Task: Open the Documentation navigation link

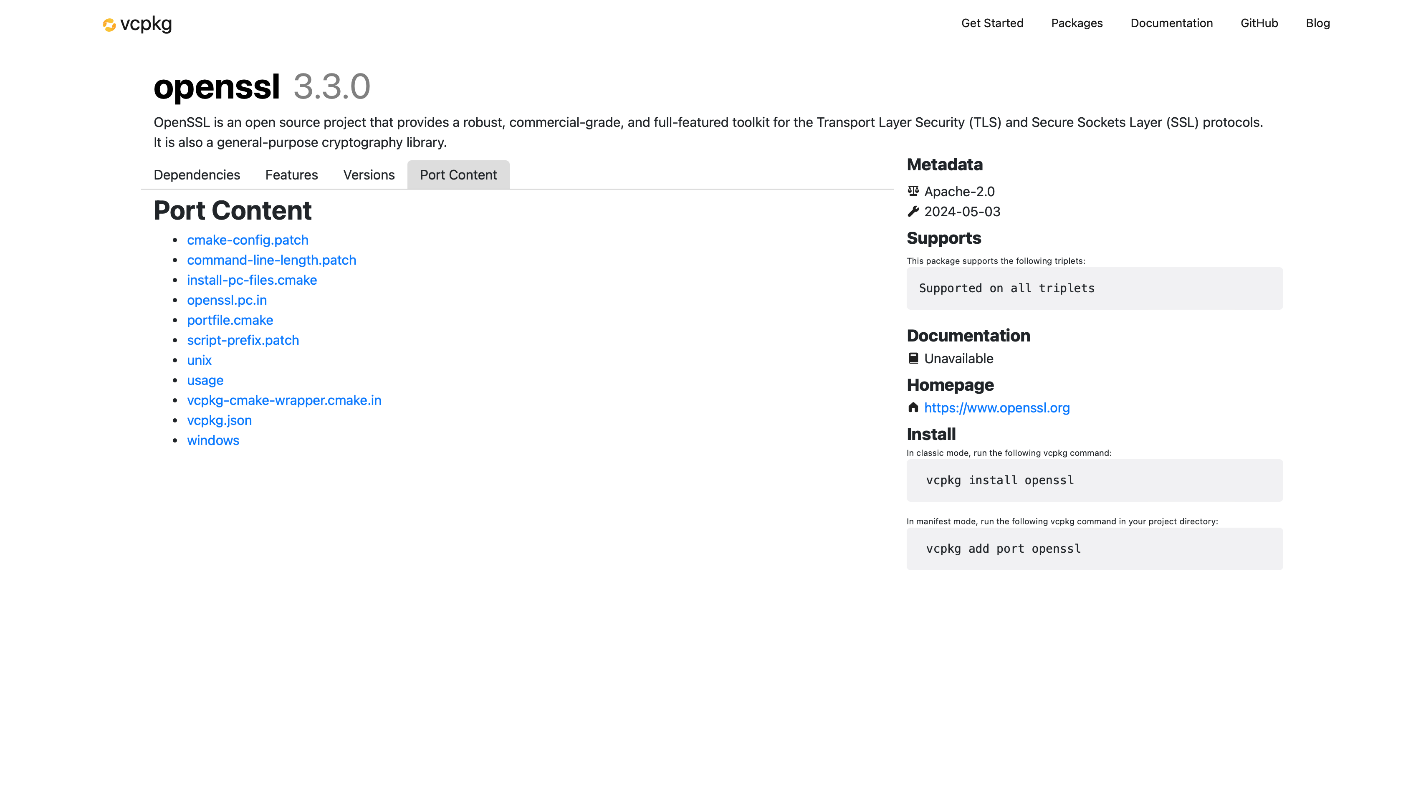Action: [1171, 23]
